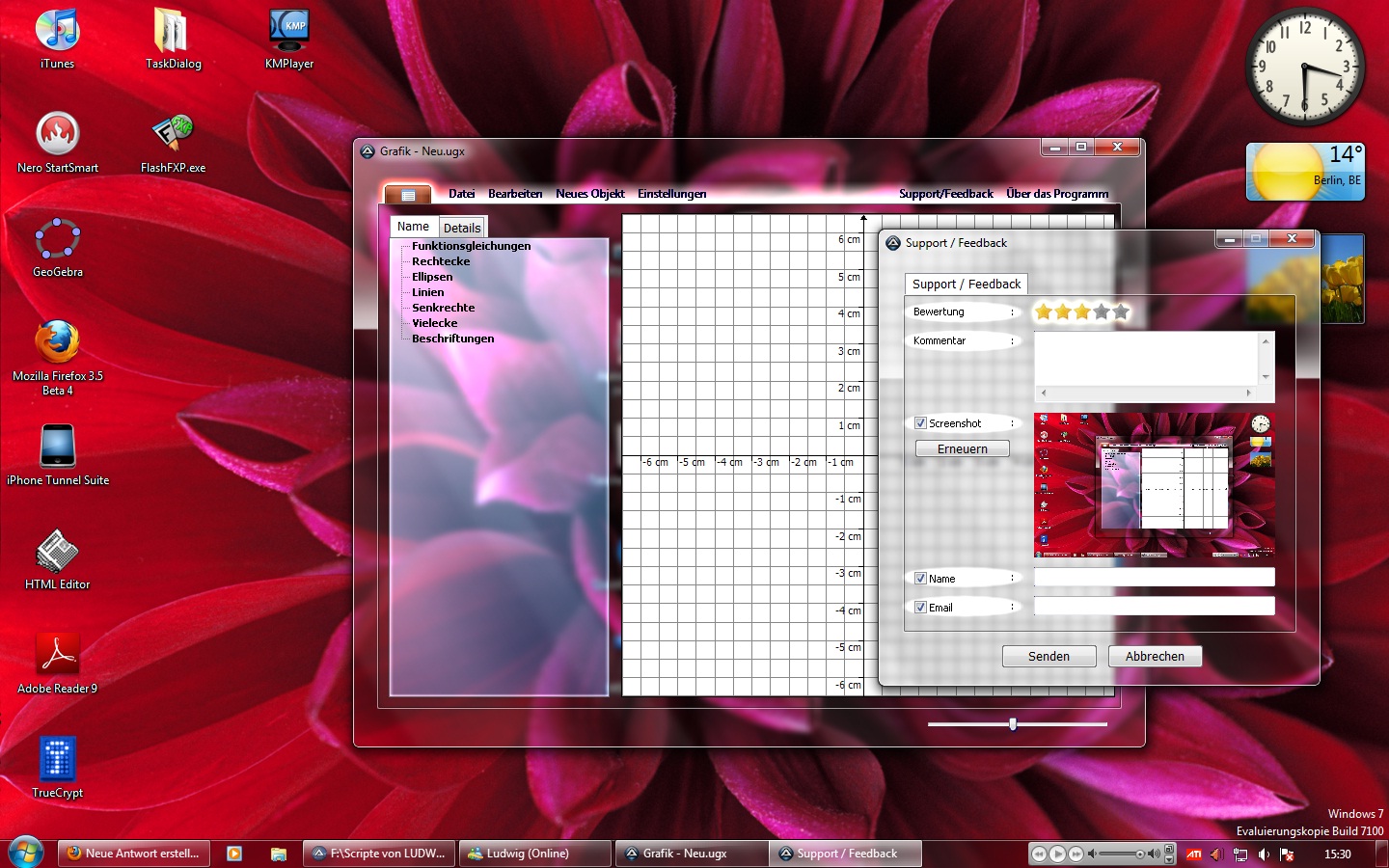Viewport: 1389px width, 868px height.
Task: Uncheck the Screenshot checkbox
Action: pos(920,423)
